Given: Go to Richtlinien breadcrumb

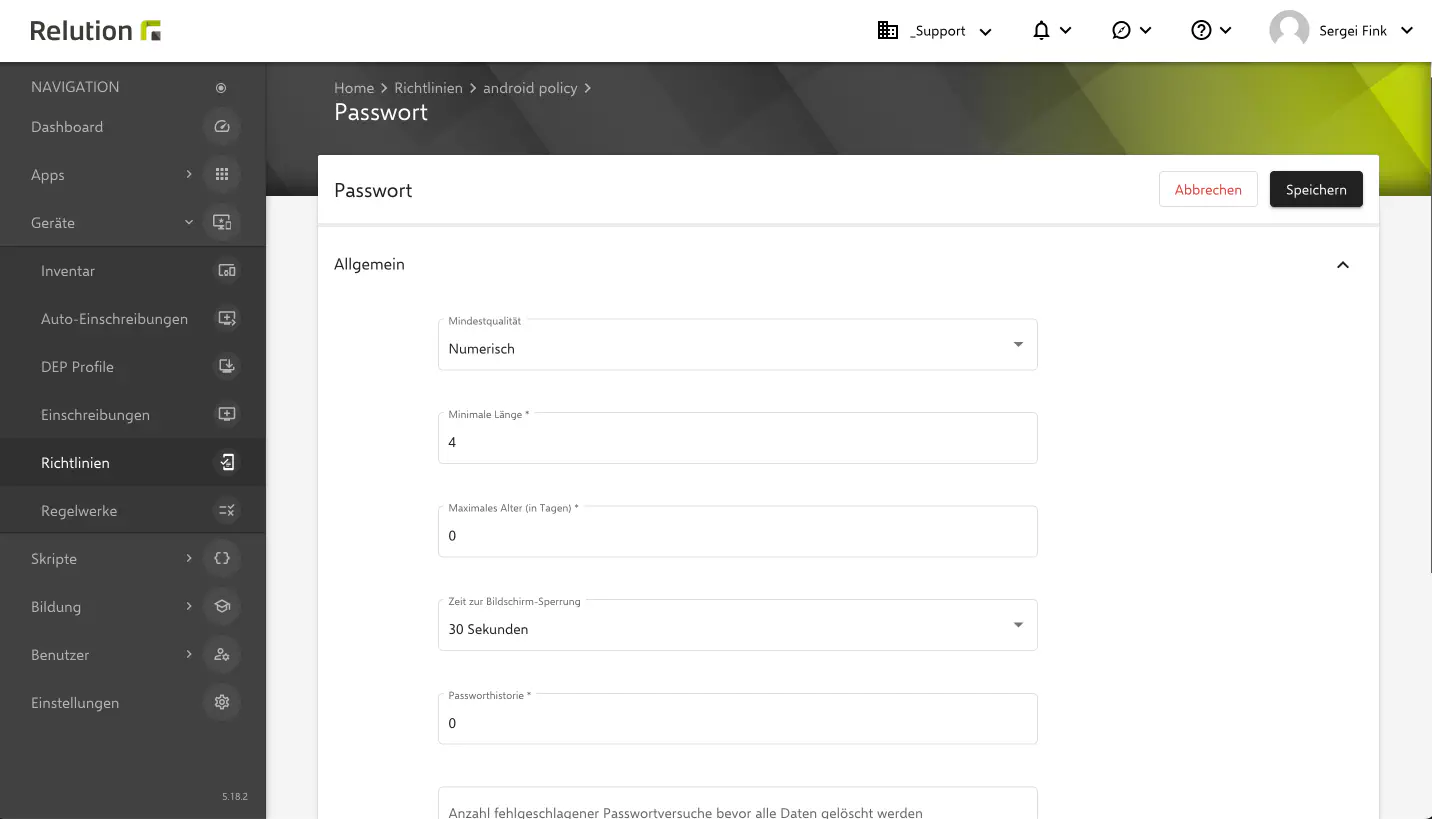Looking at the screenshot, I should 428,88.
